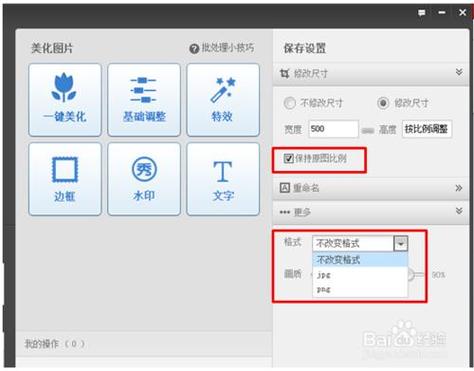
Task: Click the 宽度 width input field
Action: [333, 129]
